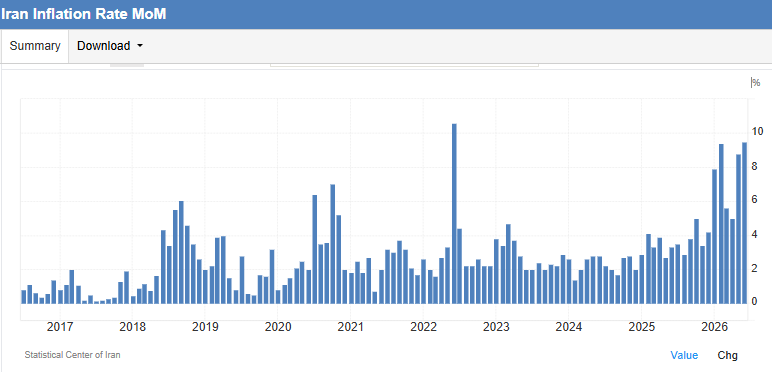Switch chart to Value view

pyautogui.click(x=684, y=355)
